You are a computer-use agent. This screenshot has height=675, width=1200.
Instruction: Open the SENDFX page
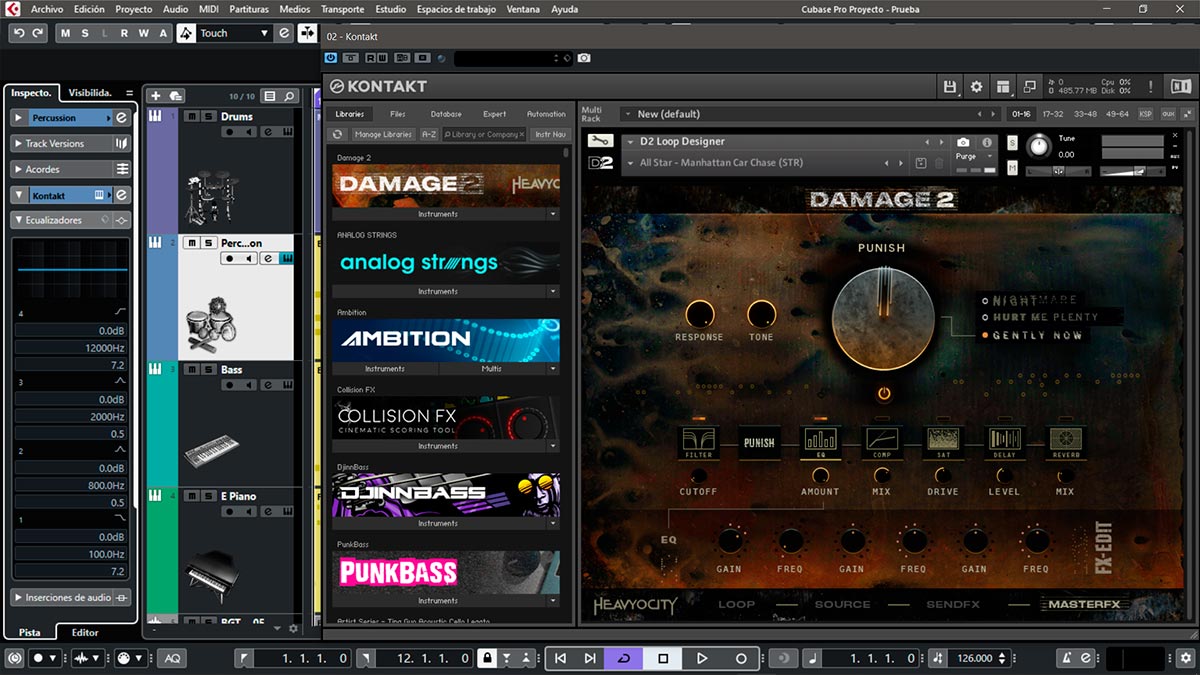pos(952,604)
